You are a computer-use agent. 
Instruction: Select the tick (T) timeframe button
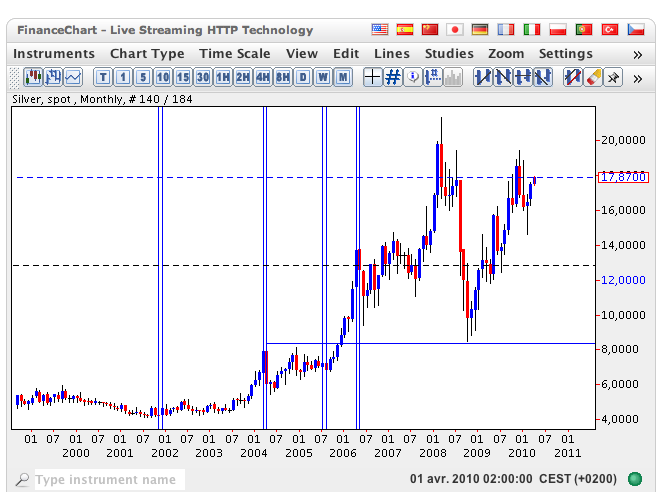103,75
